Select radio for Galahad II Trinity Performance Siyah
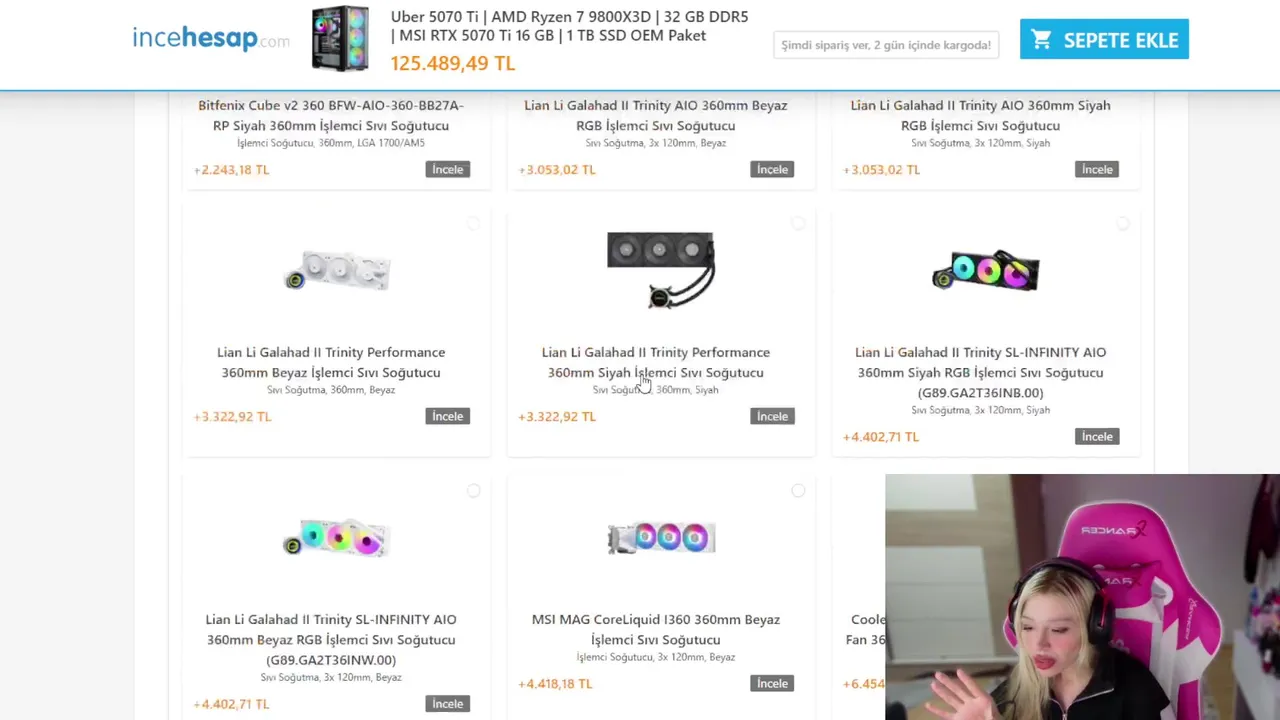 click(x=798, y=224)
